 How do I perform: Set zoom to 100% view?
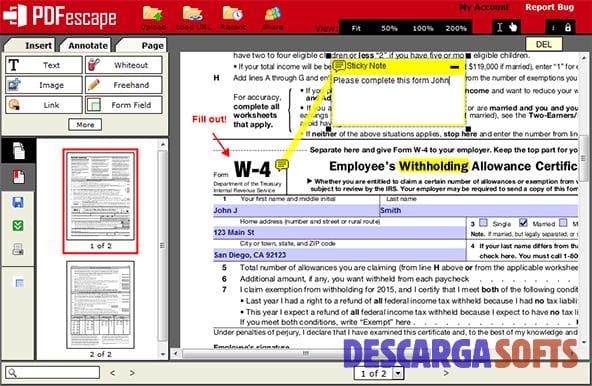(423, 28)
